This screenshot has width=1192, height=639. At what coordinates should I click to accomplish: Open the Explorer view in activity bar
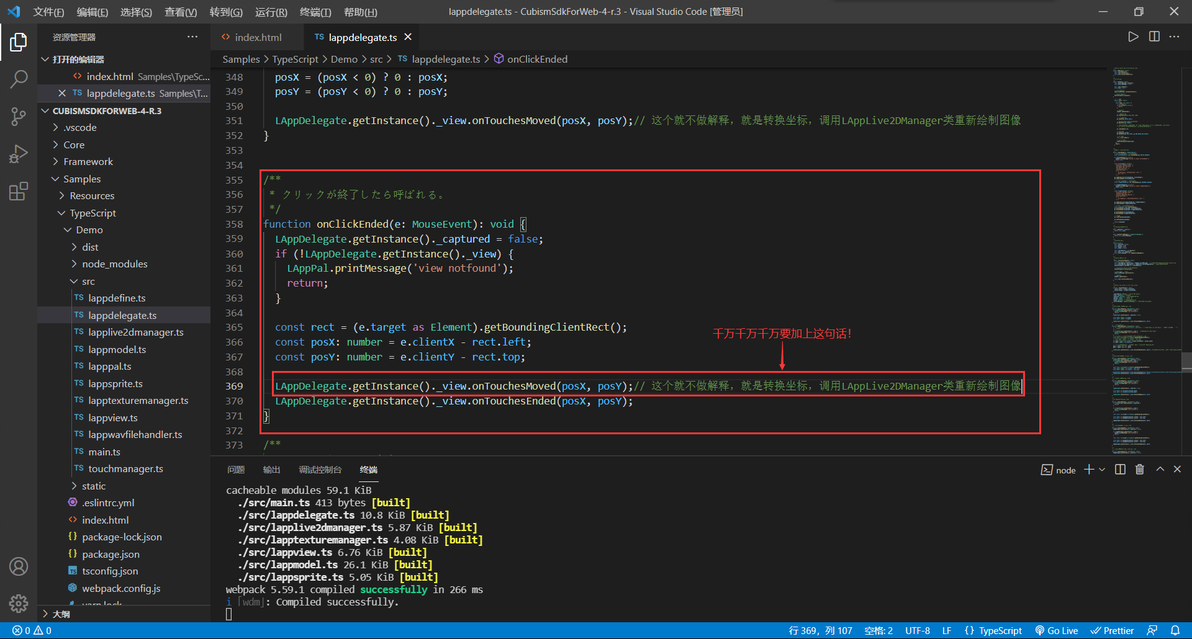pos(18,42)
